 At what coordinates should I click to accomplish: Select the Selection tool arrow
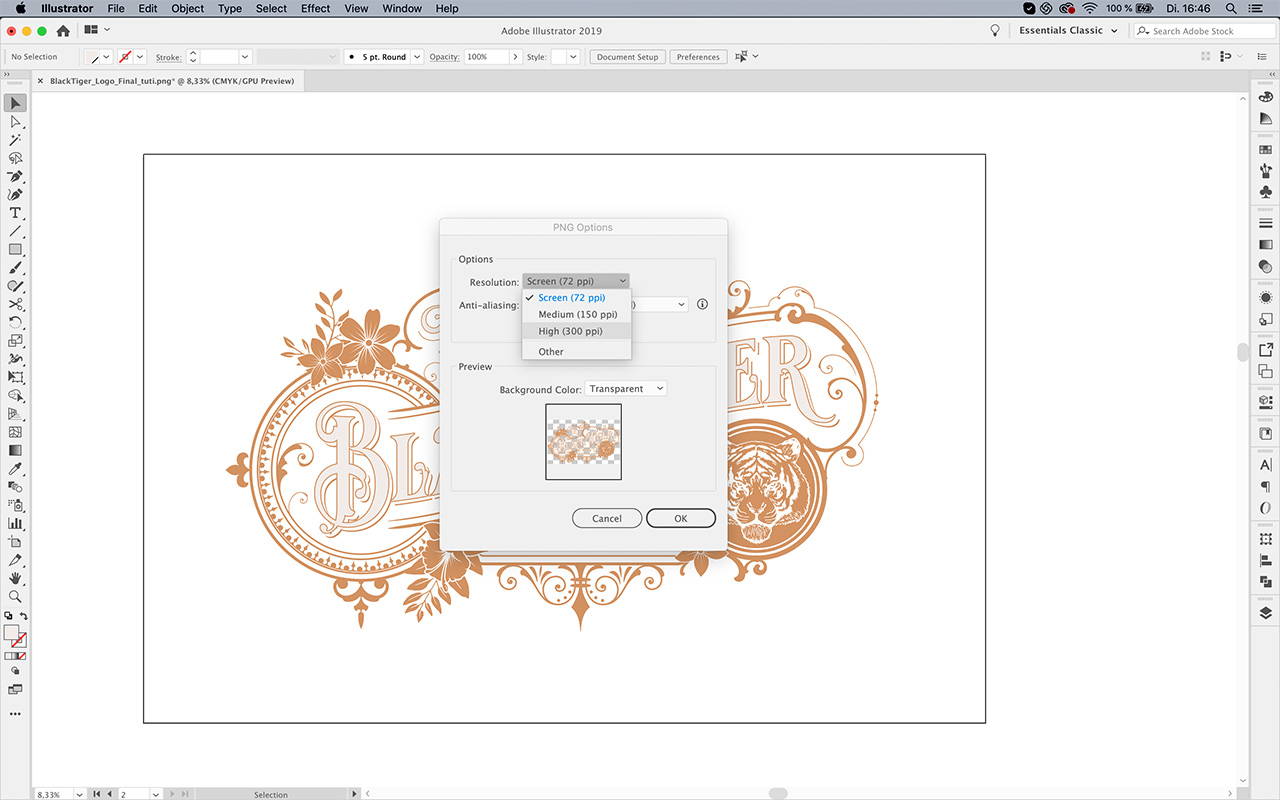[15, 103]
